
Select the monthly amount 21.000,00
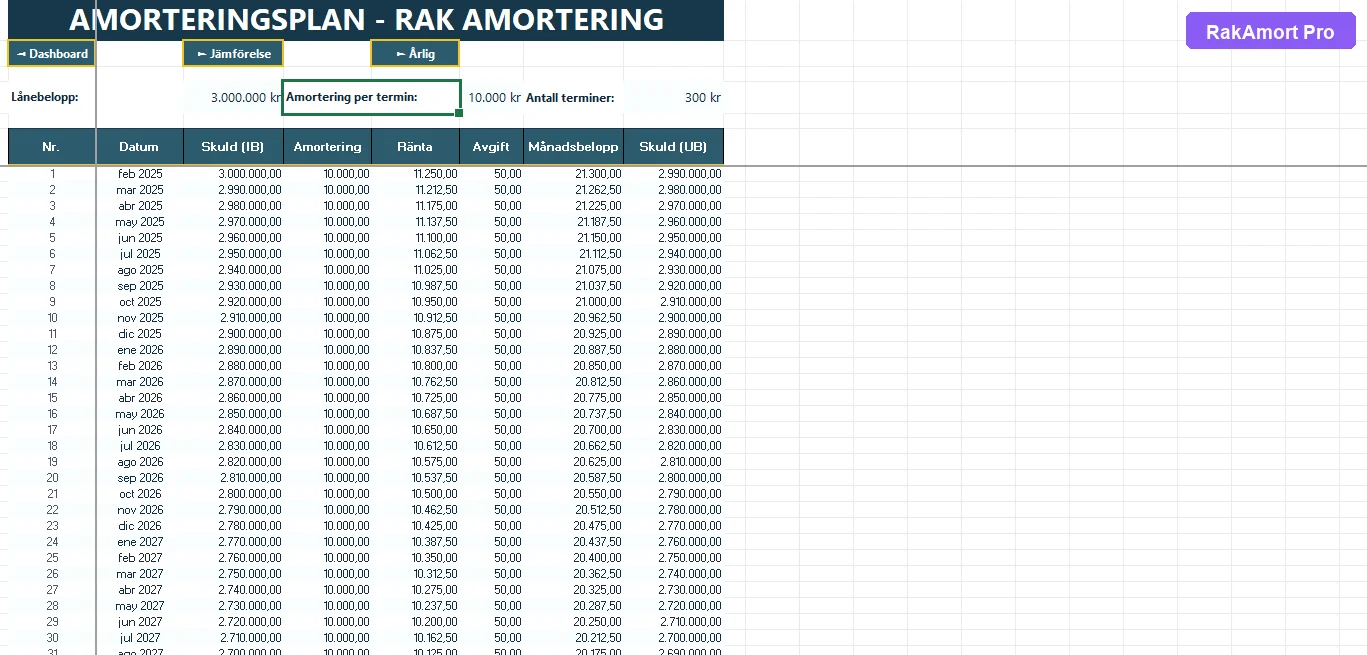pyautogui.click(x=573, y=302)
